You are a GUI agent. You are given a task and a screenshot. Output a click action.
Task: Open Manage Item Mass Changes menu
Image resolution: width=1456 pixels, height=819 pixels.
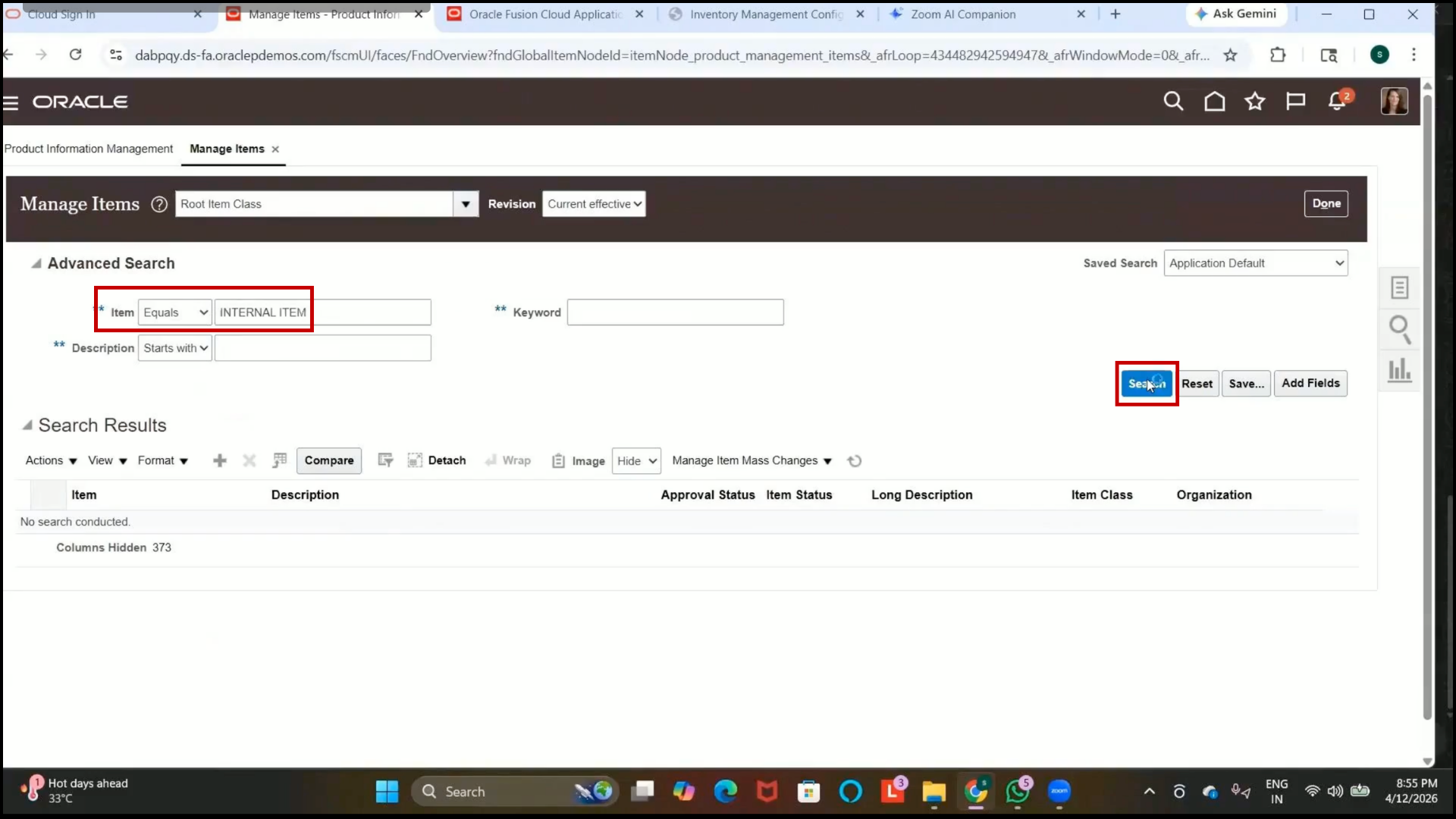[752, 461]
